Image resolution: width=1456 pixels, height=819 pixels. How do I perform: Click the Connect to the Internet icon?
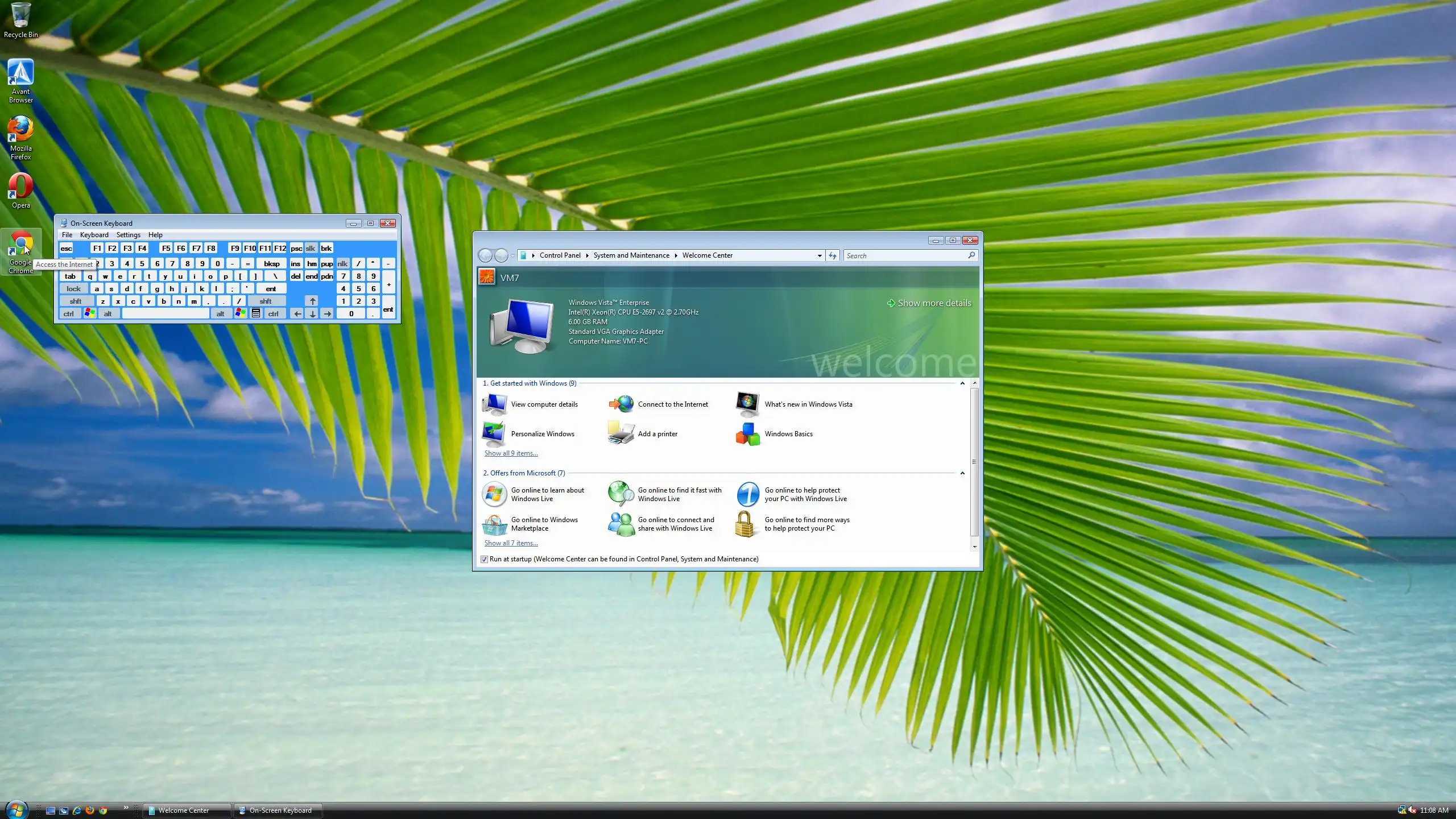[621, 404]
